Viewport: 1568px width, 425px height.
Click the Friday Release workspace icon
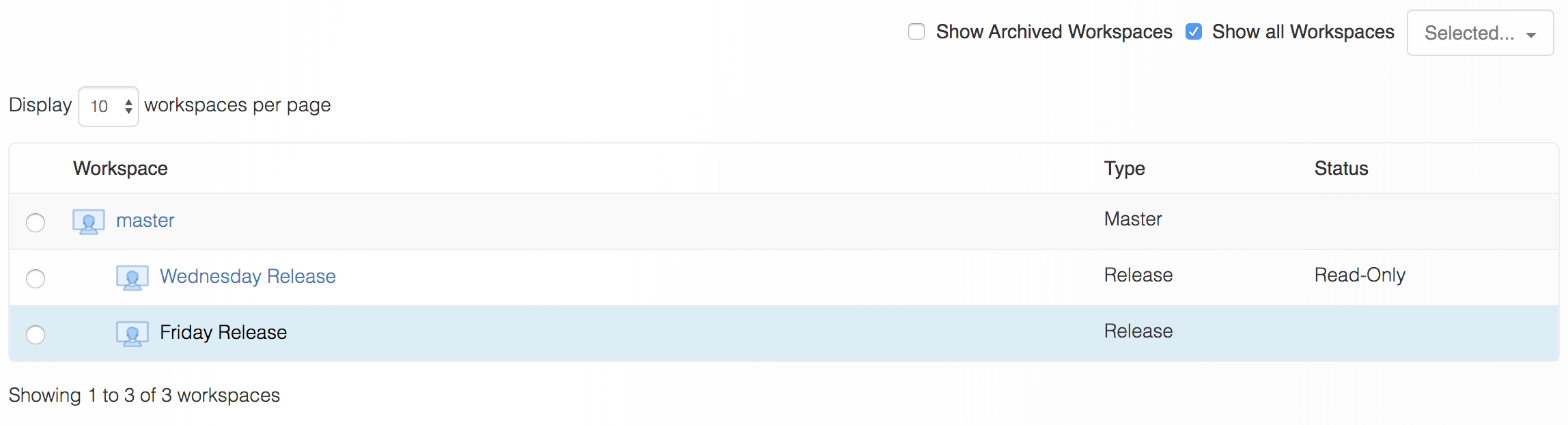(132, 334)
